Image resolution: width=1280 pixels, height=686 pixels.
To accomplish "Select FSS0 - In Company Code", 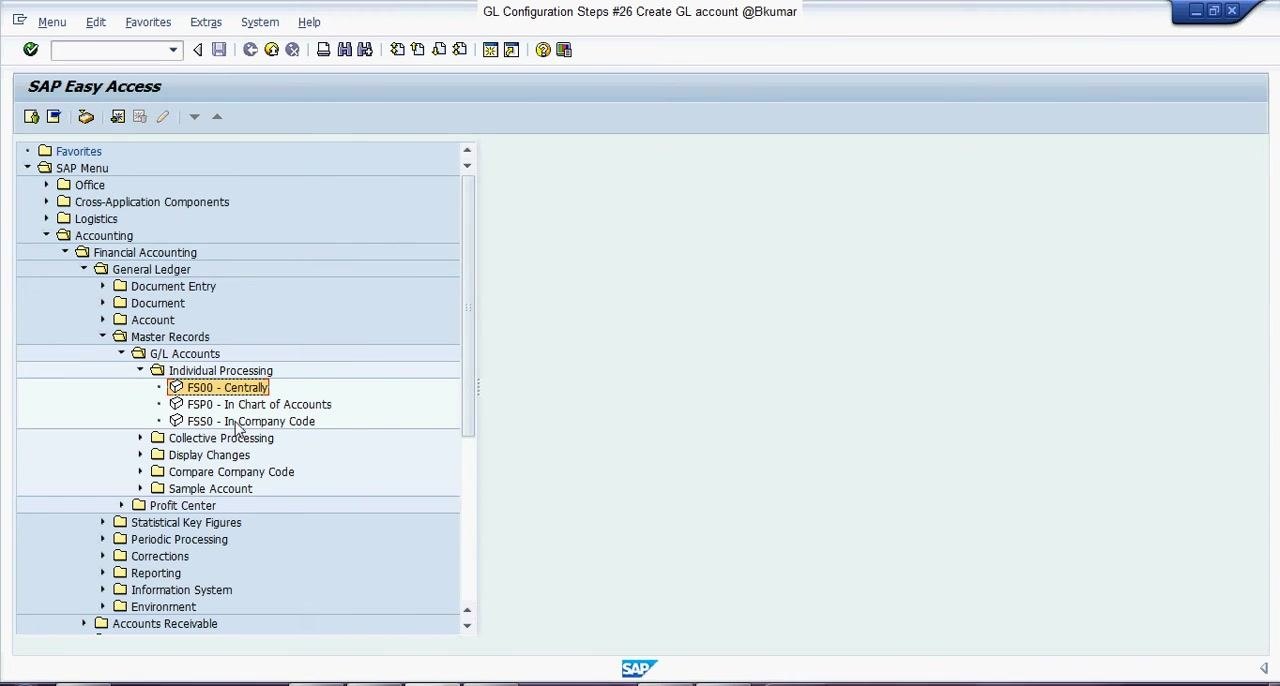I will tap(251, 421).
